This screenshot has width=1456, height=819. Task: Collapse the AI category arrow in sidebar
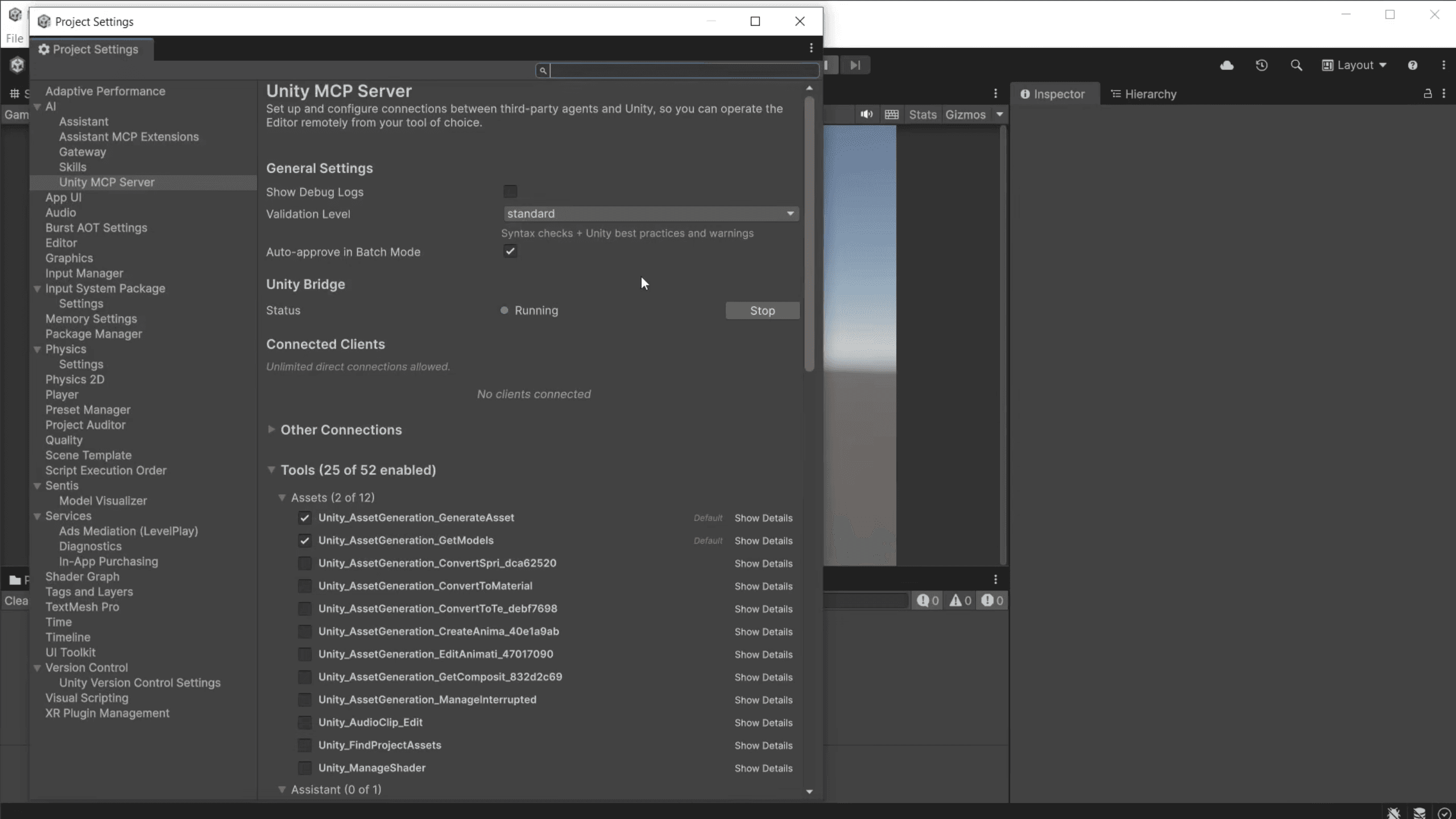pos(37,106)
